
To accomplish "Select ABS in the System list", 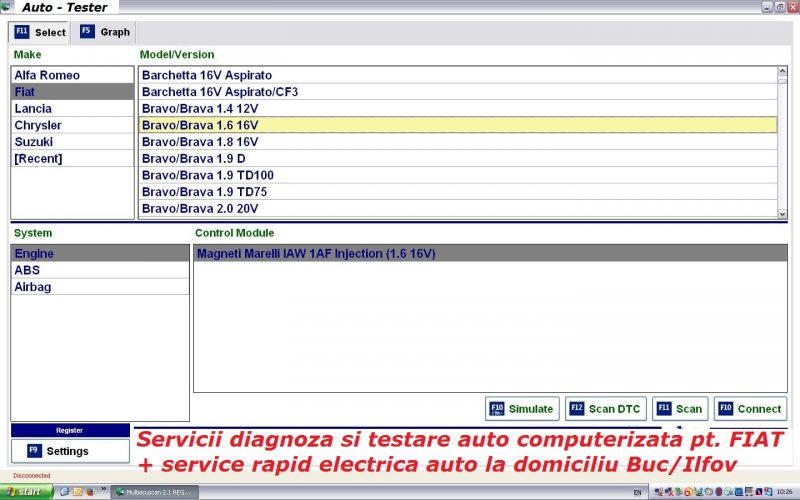I will tap(100, 270).
